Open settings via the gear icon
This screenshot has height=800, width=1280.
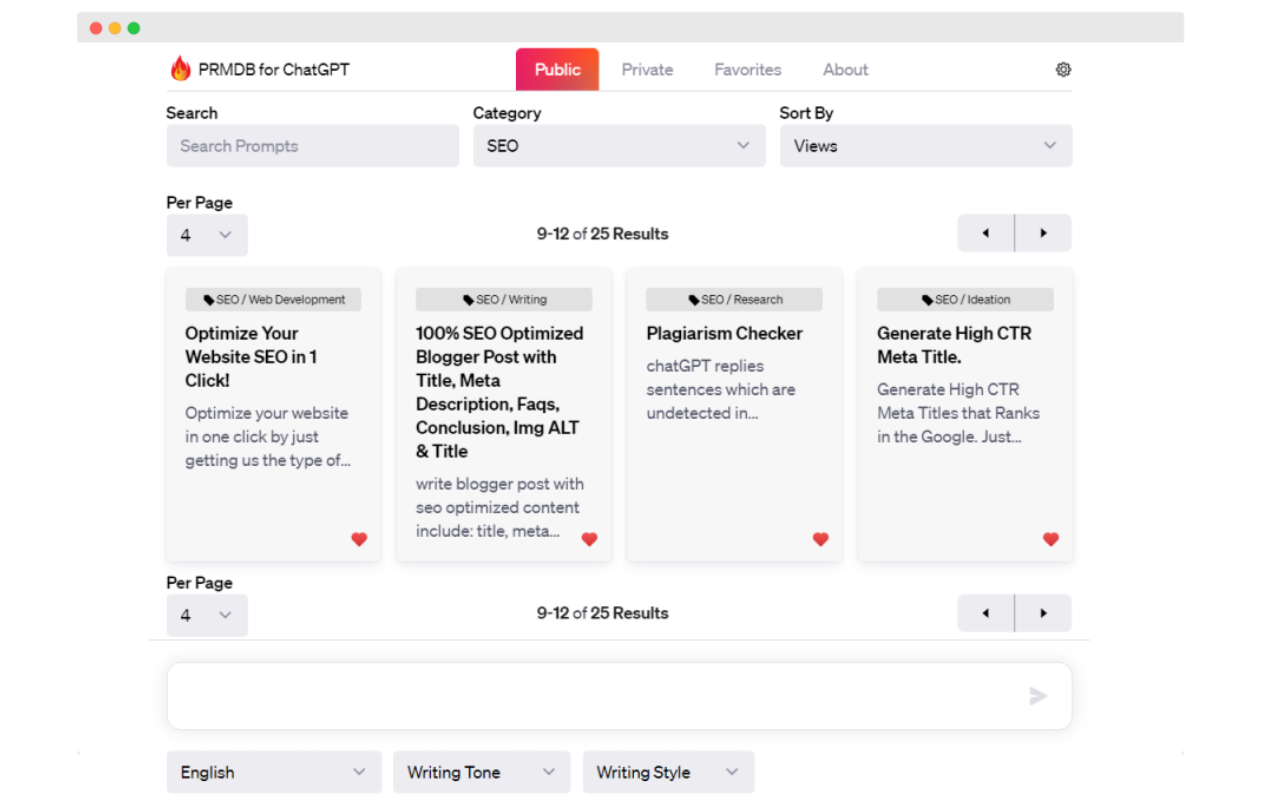(x=1063, y=69)
